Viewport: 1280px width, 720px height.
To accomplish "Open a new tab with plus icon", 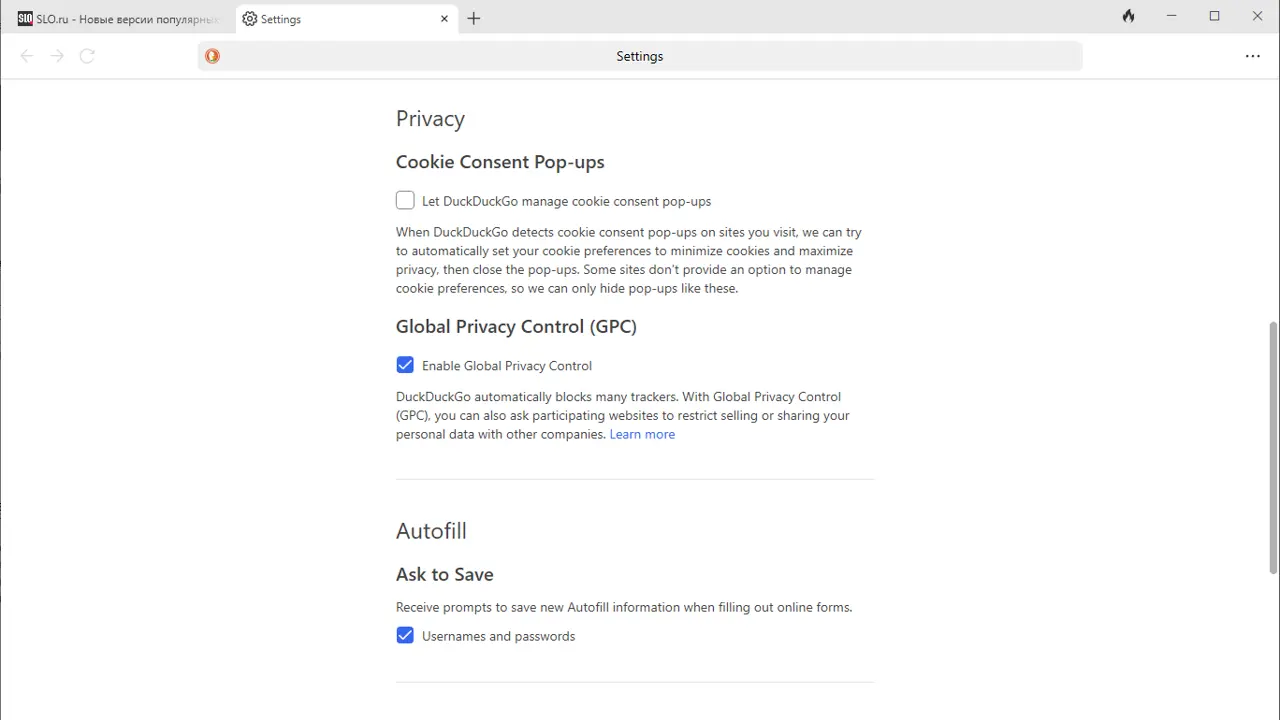I will point(474,19).
